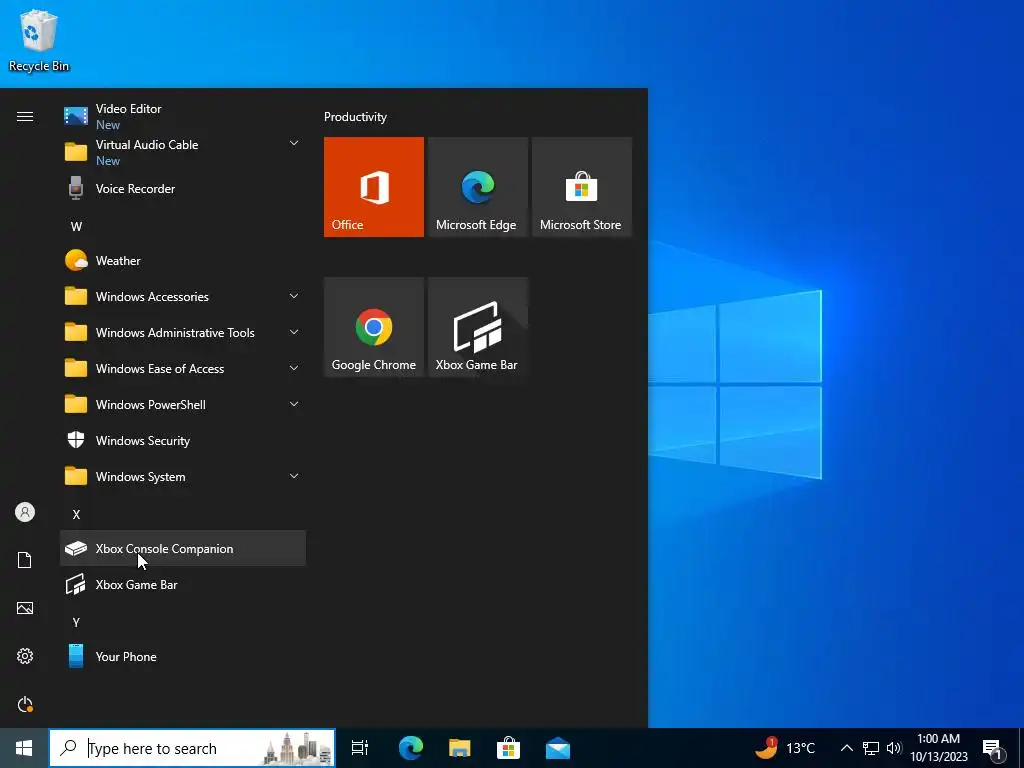Open the Microsoft Store tile
Image resolution: width=1024 pixels, height=768 pixels.
click(x=582, y=187)
